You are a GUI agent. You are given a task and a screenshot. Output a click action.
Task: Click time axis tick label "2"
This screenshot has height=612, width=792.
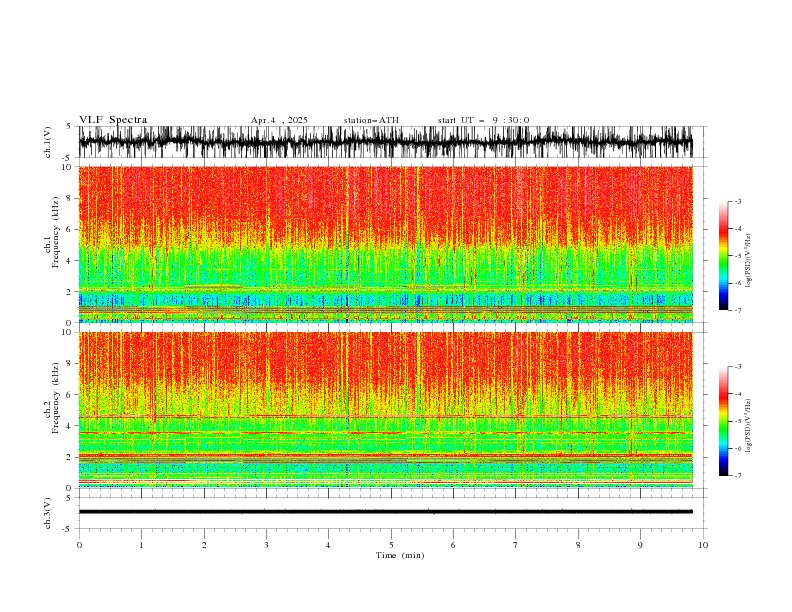tap(204, 545)
